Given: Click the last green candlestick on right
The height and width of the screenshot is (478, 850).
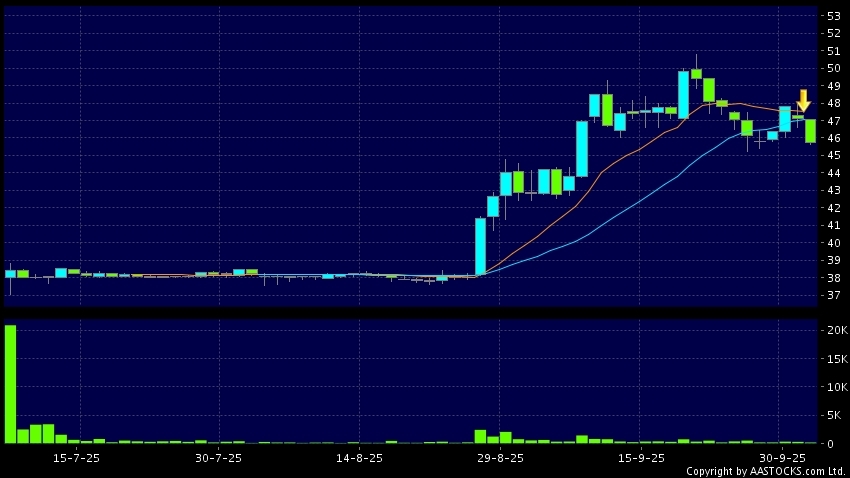Looking at the screenshot, I should pos(810,131).
